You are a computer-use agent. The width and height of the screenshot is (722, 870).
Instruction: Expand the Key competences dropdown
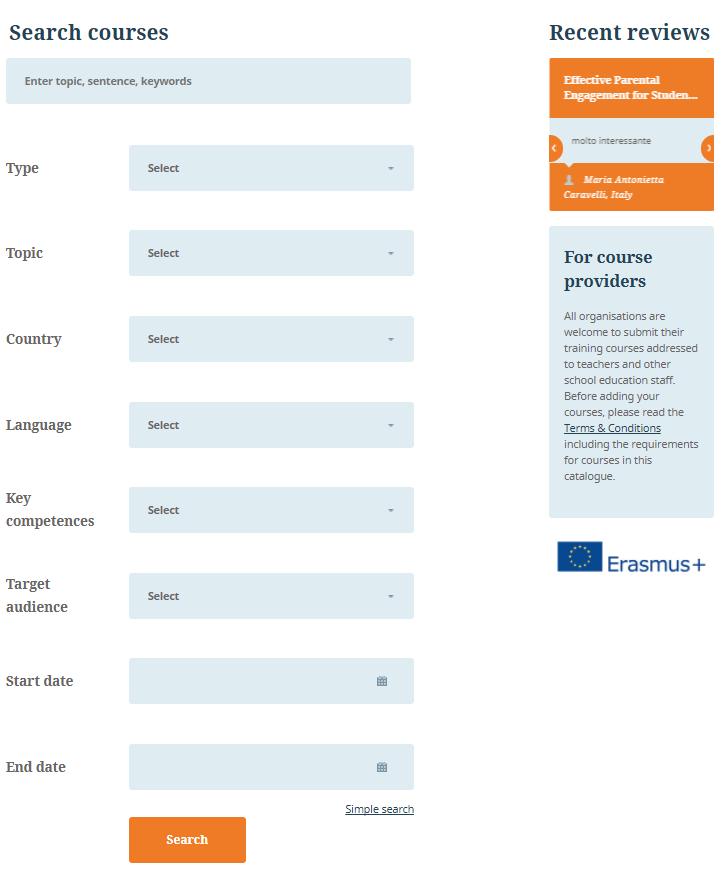click(x=271, y=510)
